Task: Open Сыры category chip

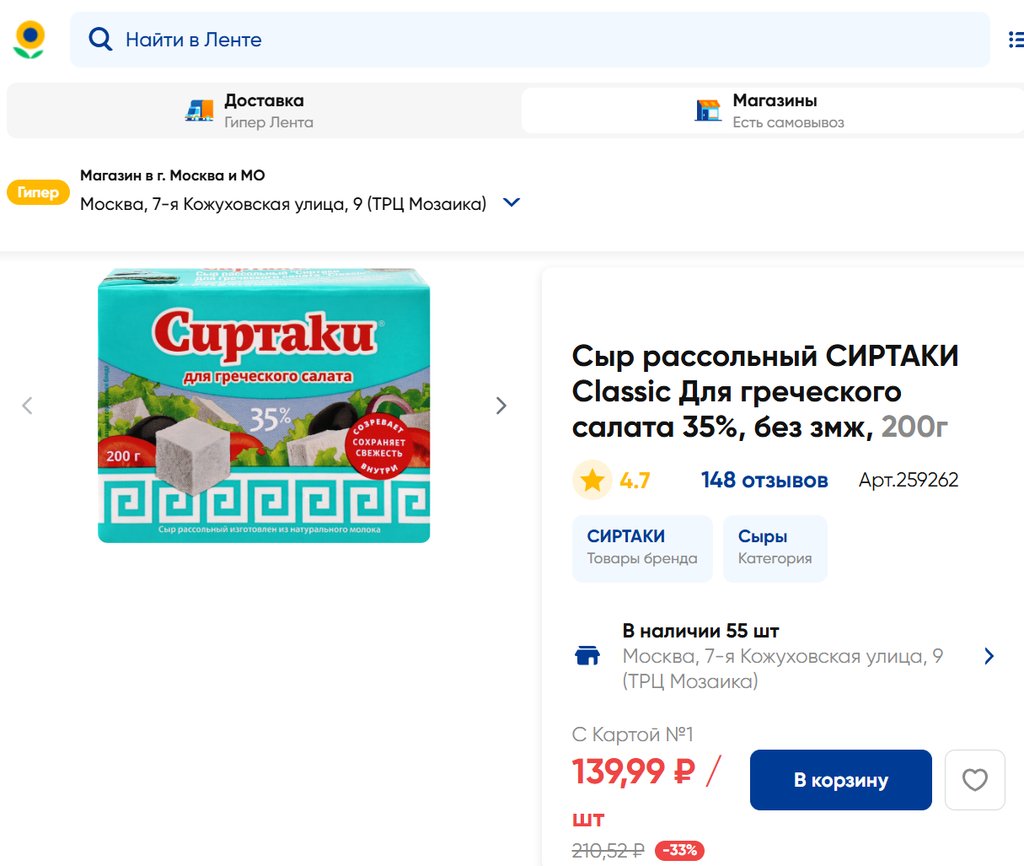Action: [774, 547]
